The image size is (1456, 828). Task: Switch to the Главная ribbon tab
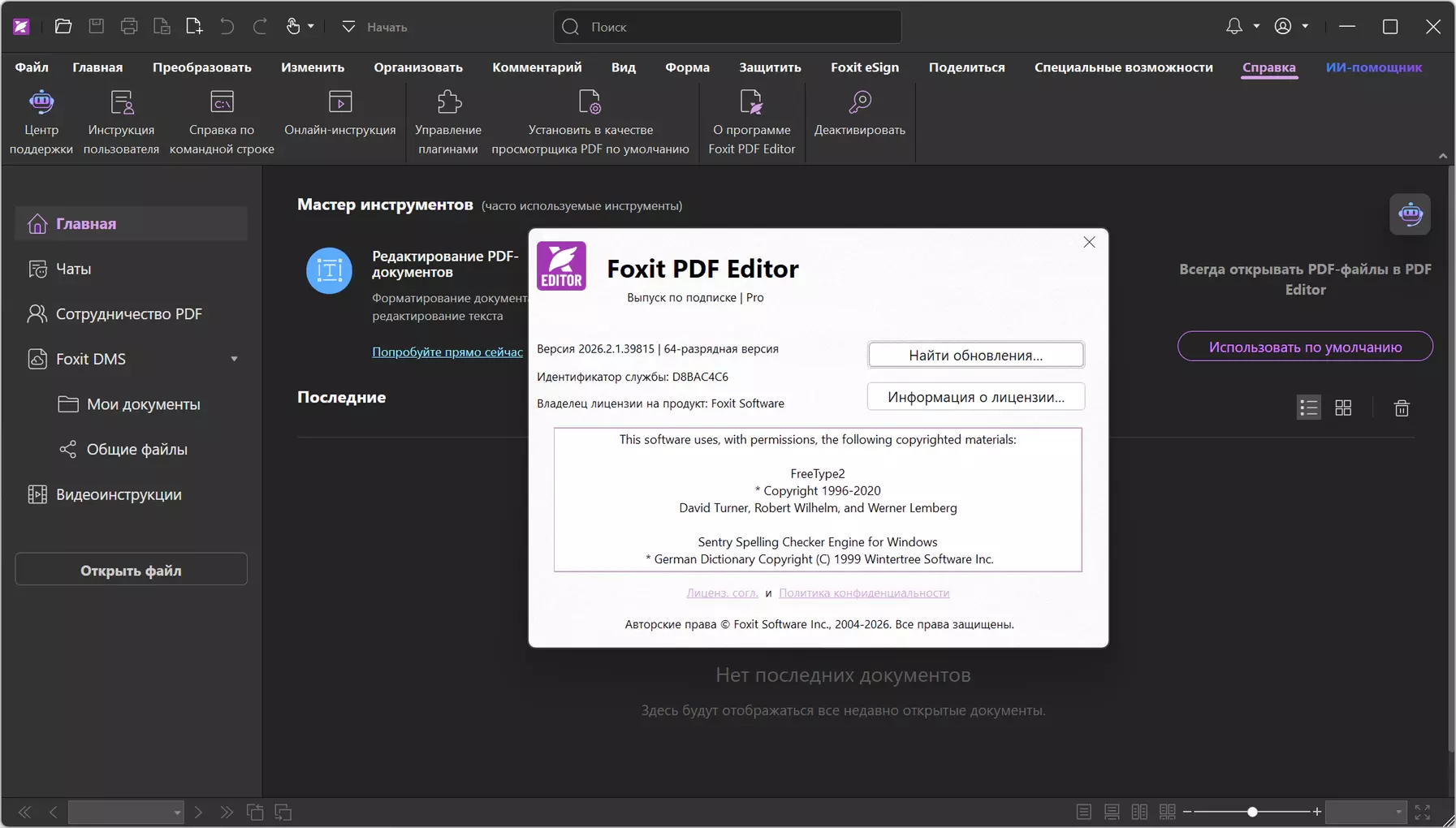pyautogui.click(x=97, y=67)
